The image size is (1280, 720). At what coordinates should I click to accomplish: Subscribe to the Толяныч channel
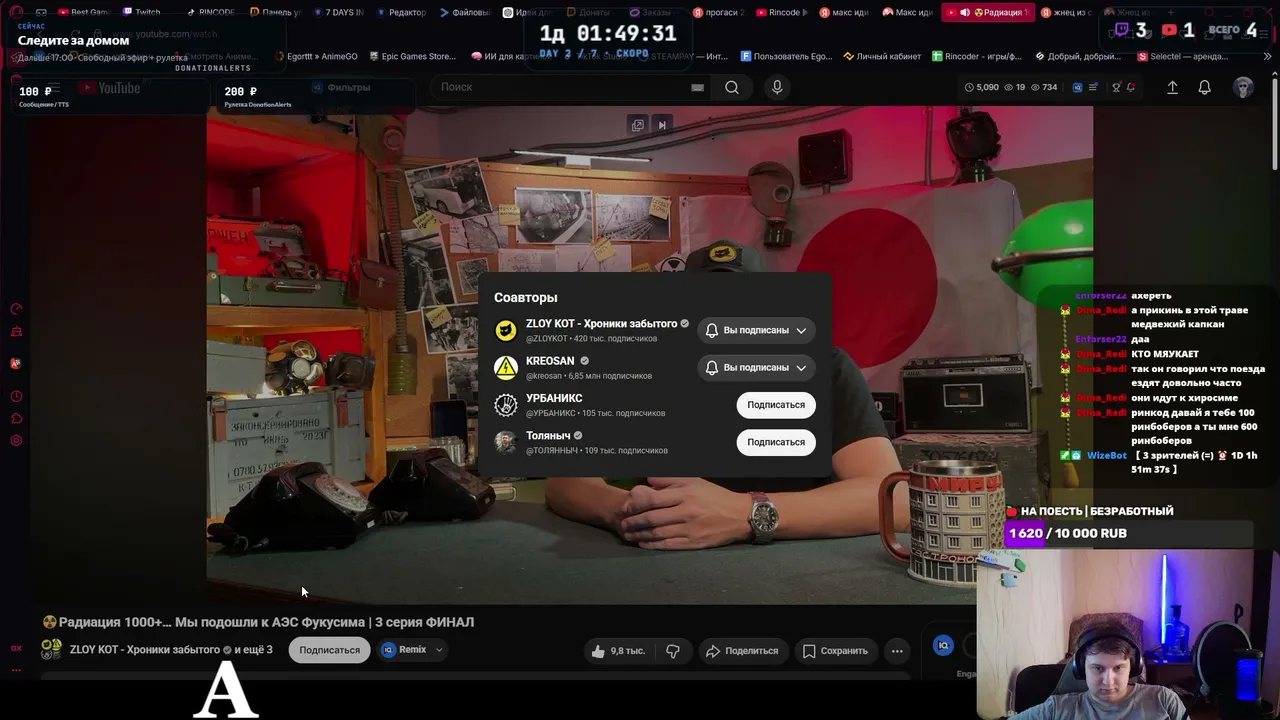point(776,442)
